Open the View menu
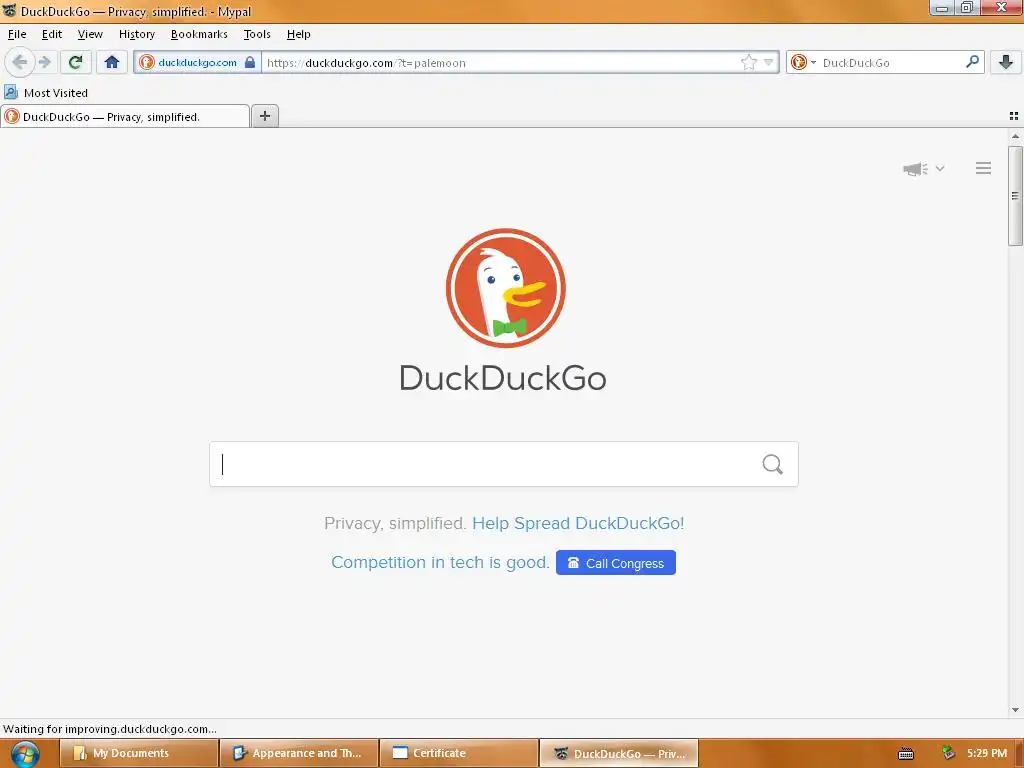The width and height of the screenshot is (1024, 768). pyautogui.click(x=90, y=34)
